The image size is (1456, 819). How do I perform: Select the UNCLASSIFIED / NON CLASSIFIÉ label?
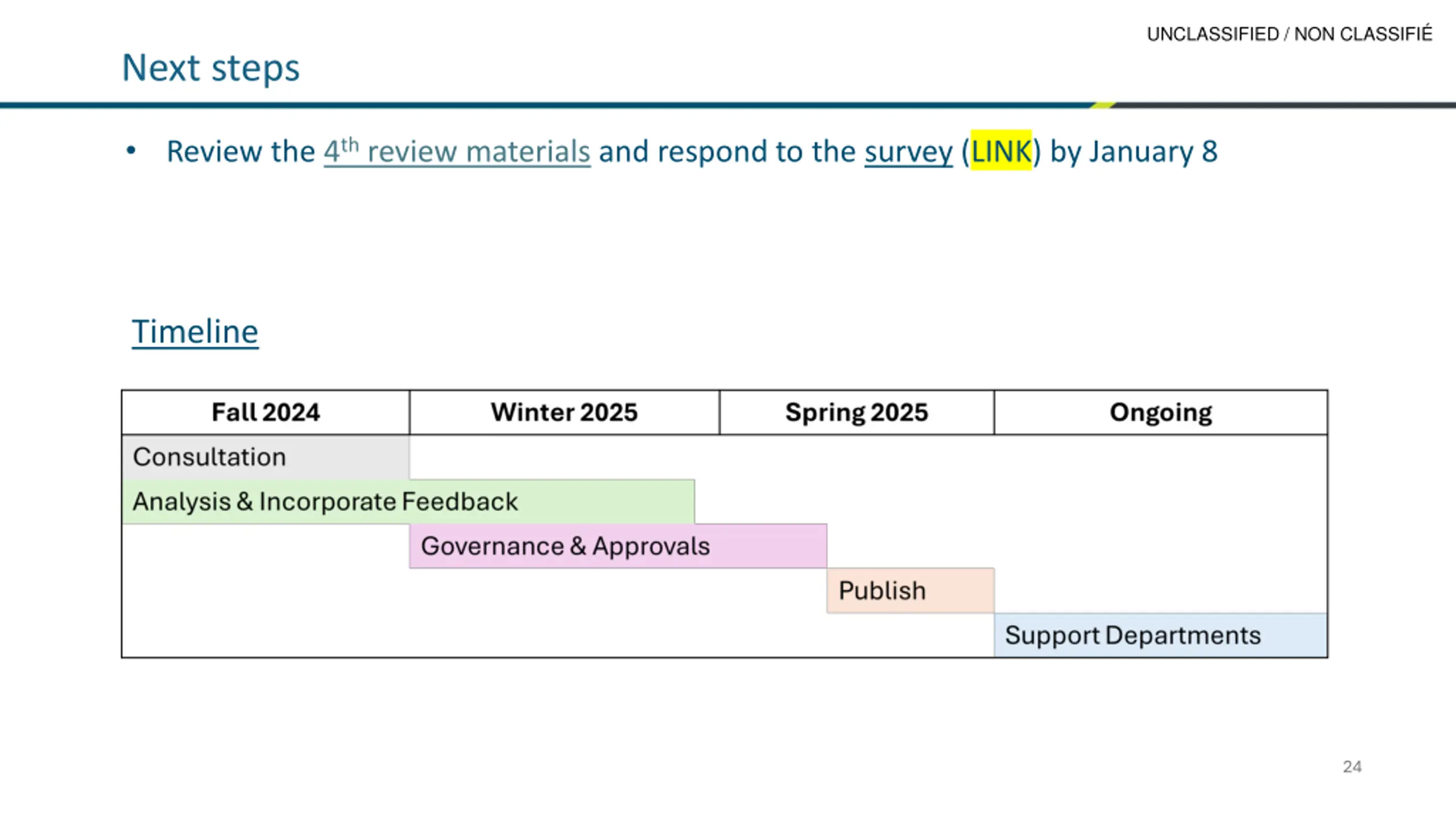[1289, 34]
